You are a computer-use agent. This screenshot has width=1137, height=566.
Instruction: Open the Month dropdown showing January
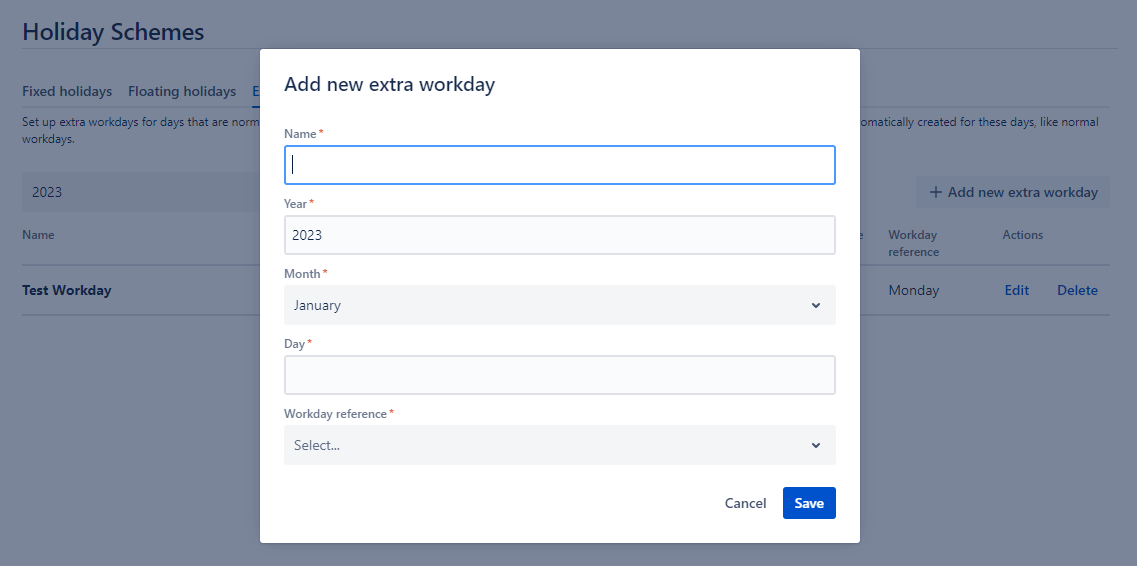click(559, 305)
